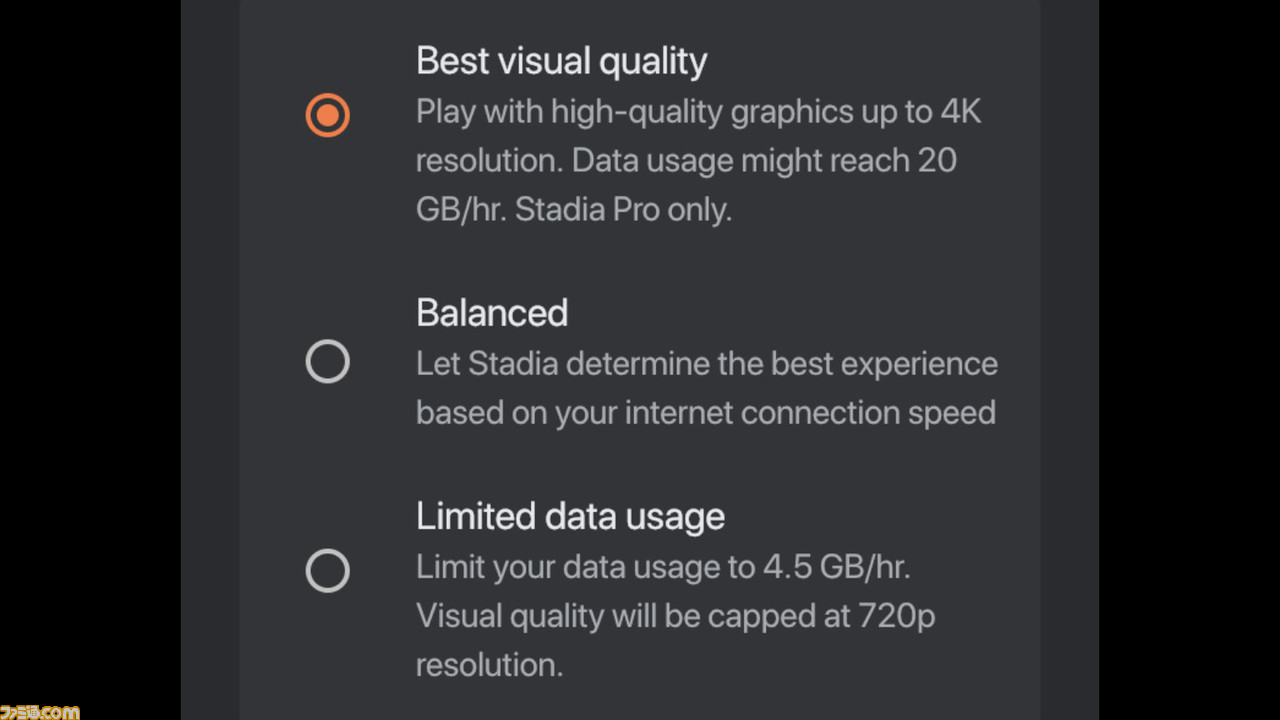Click the '720p' text in last description
This screenshot has width=1280, height=720.
(x=896, y=618)
